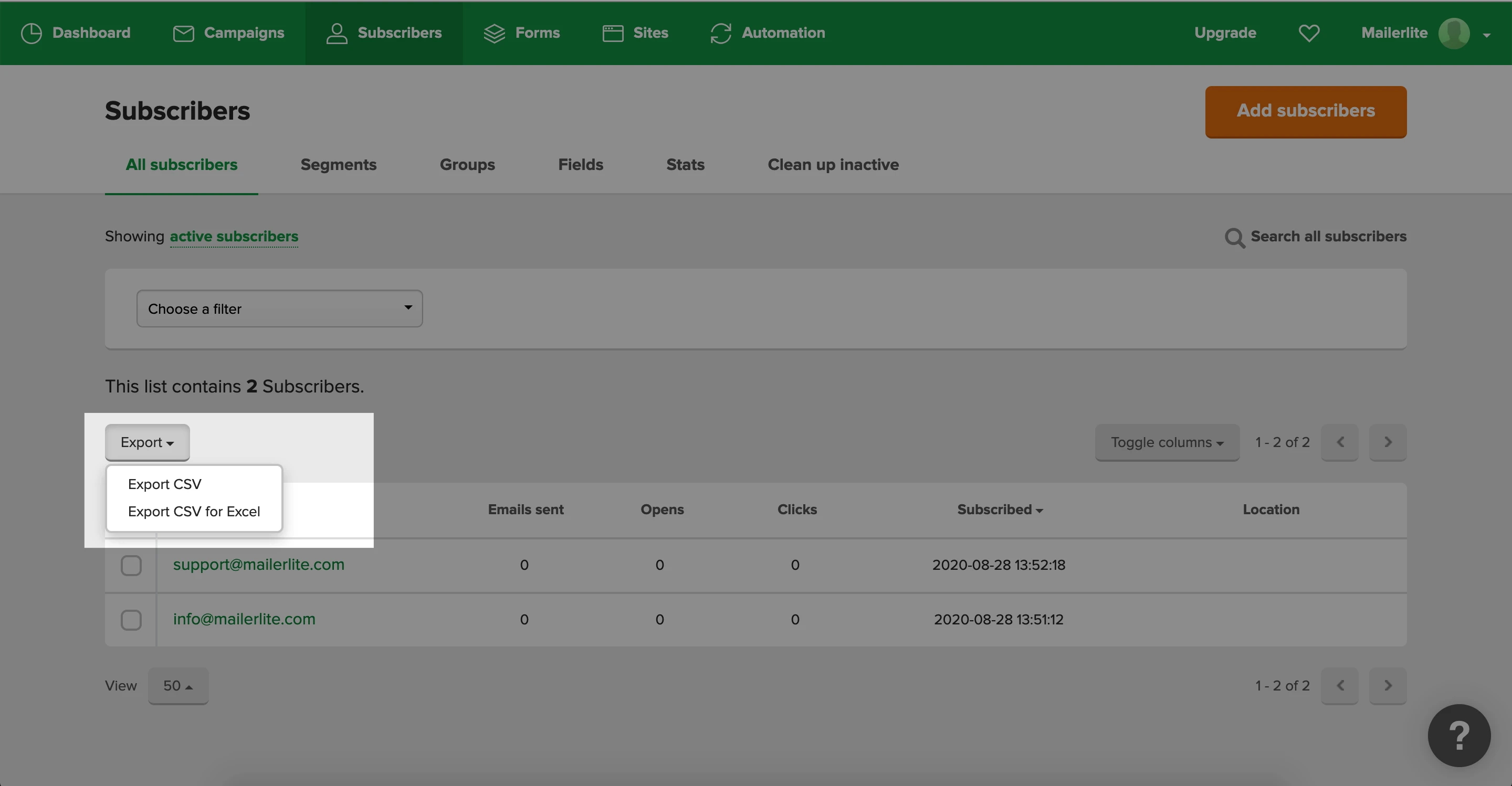Go to next page with top arrow
This screenshot has height=786, width=1512.
(1388, 442)
